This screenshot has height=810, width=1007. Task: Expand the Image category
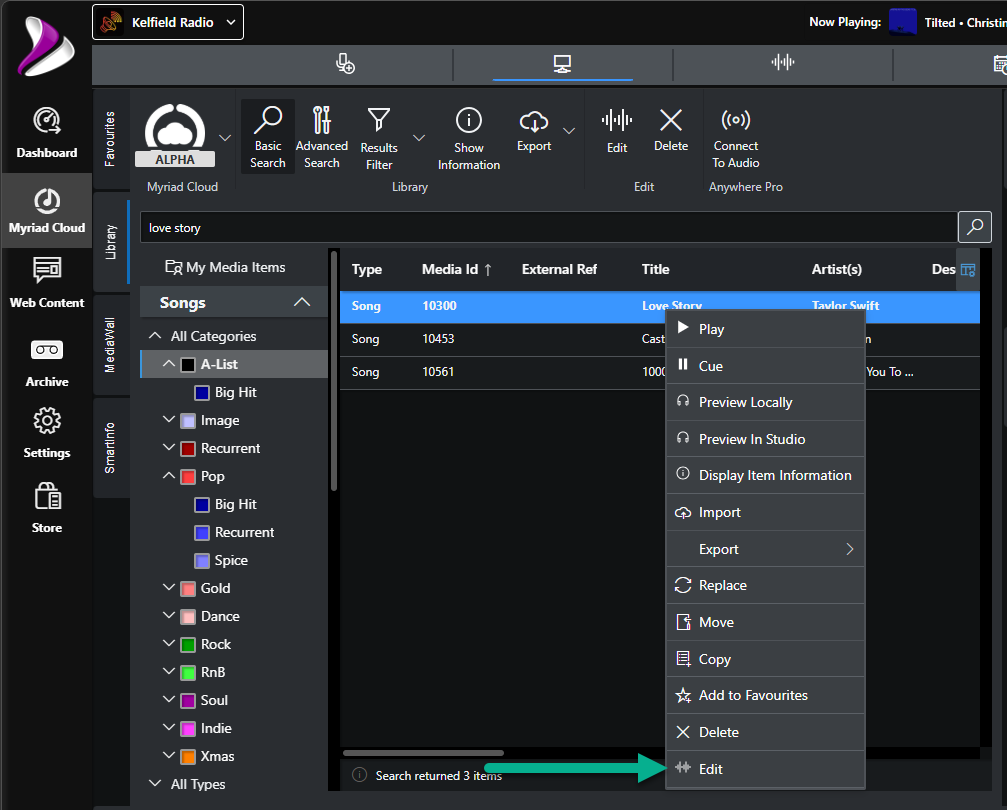(169, 419)
